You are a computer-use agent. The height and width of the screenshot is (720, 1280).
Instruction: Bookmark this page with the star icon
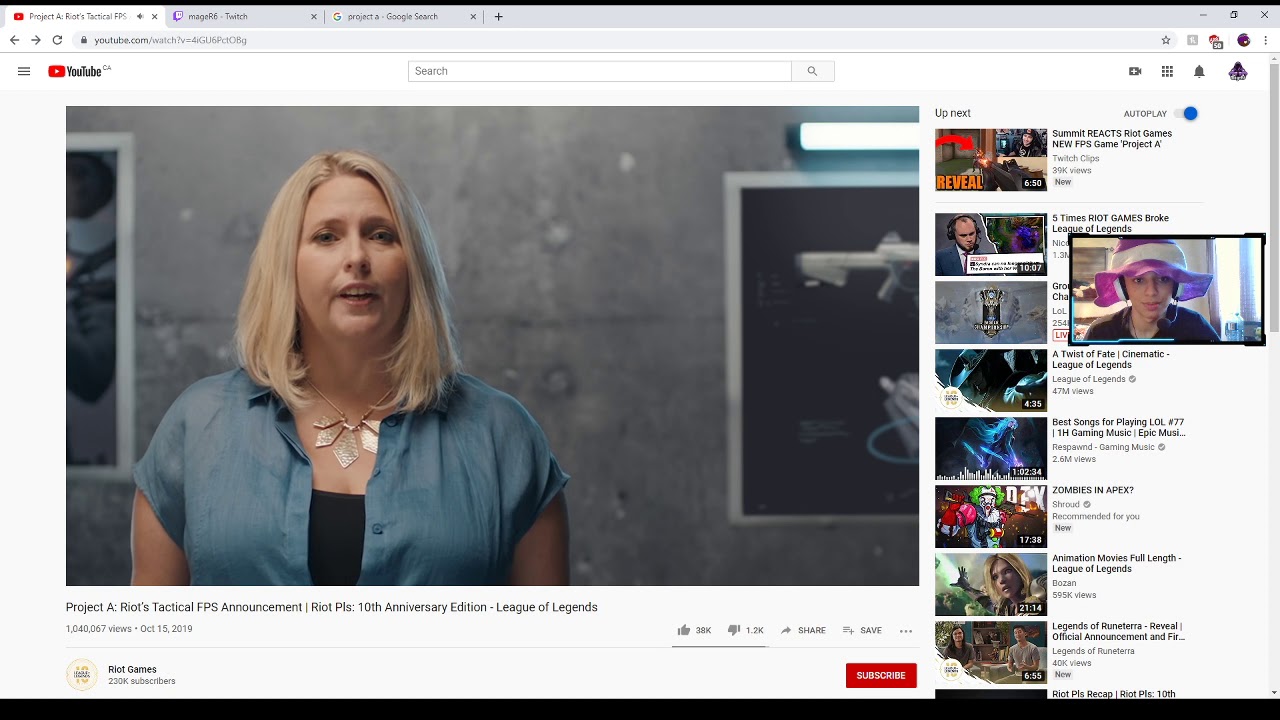click(x=1166, y=40)
